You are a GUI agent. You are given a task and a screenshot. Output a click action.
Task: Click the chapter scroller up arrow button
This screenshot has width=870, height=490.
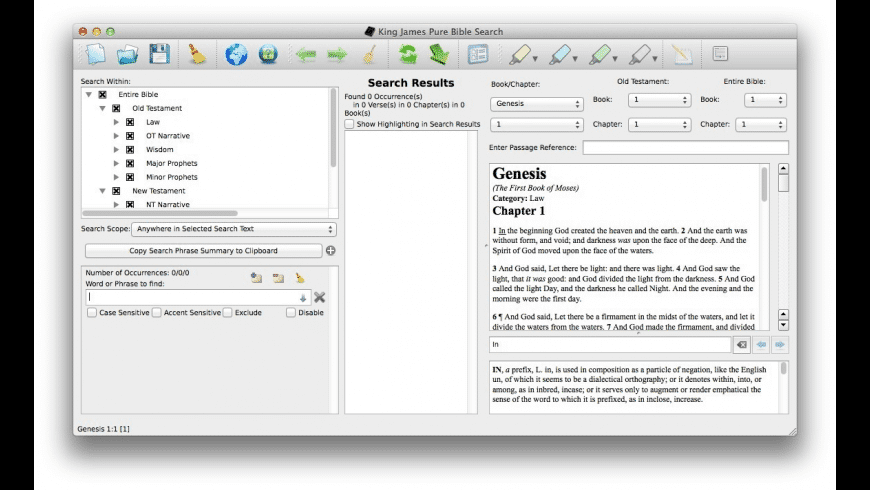click(x=783, y=169)
